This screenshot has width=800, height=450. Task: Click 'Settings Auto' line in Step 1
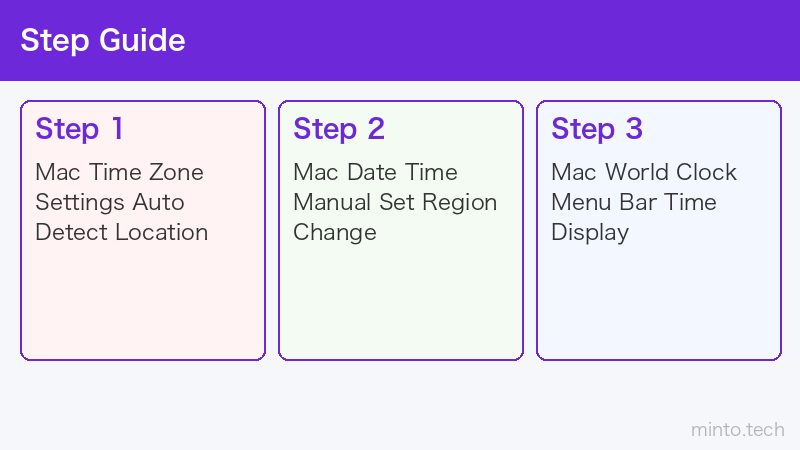110,203
